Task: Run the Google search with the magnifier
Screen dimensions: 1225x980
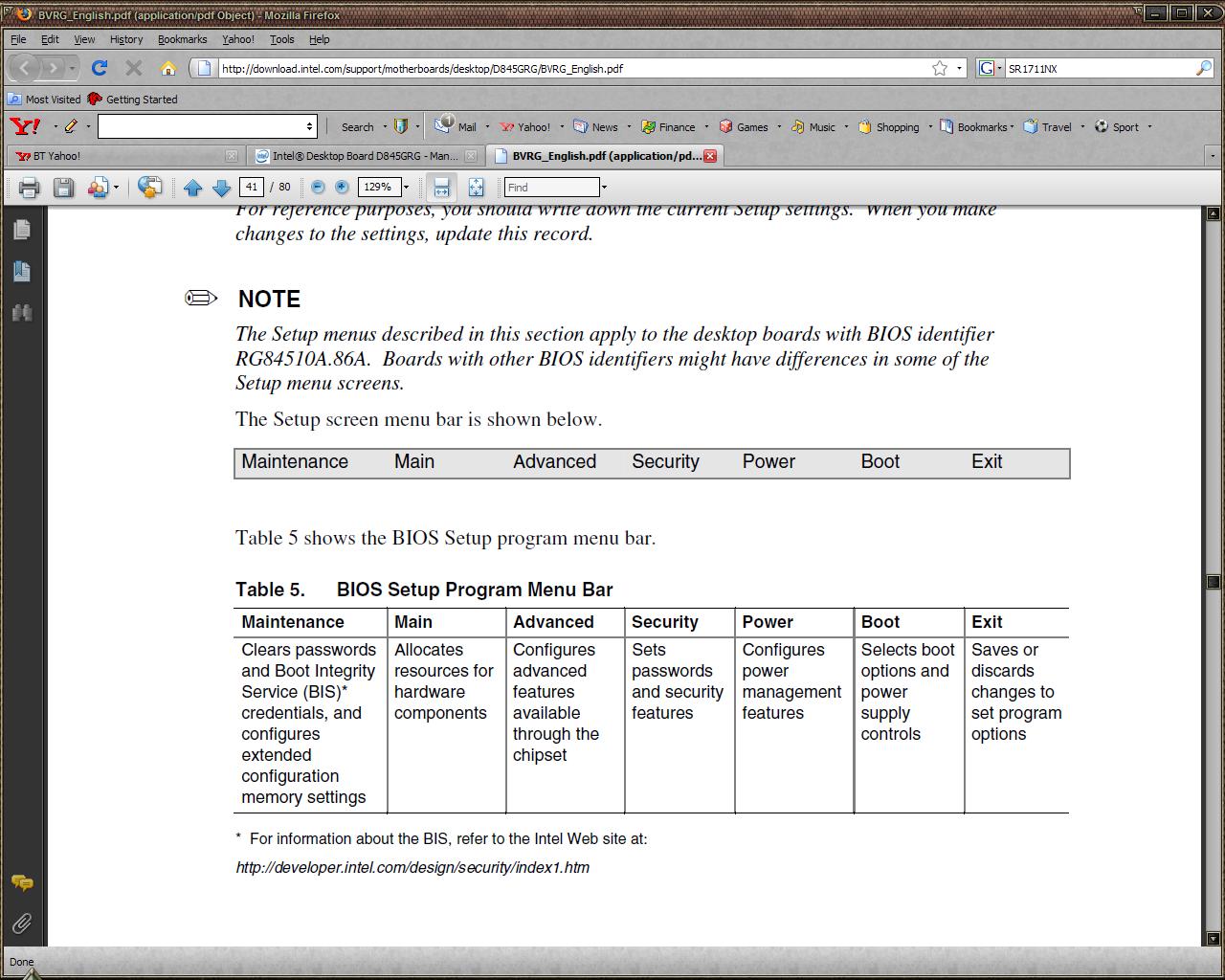Action: [1204, 68]
